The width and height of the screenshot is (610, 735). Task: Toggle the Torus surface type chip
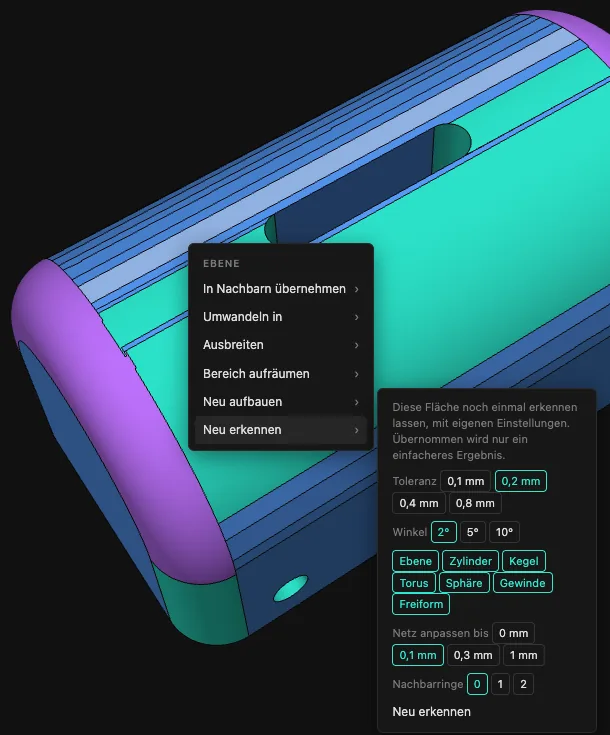(414, 583)
